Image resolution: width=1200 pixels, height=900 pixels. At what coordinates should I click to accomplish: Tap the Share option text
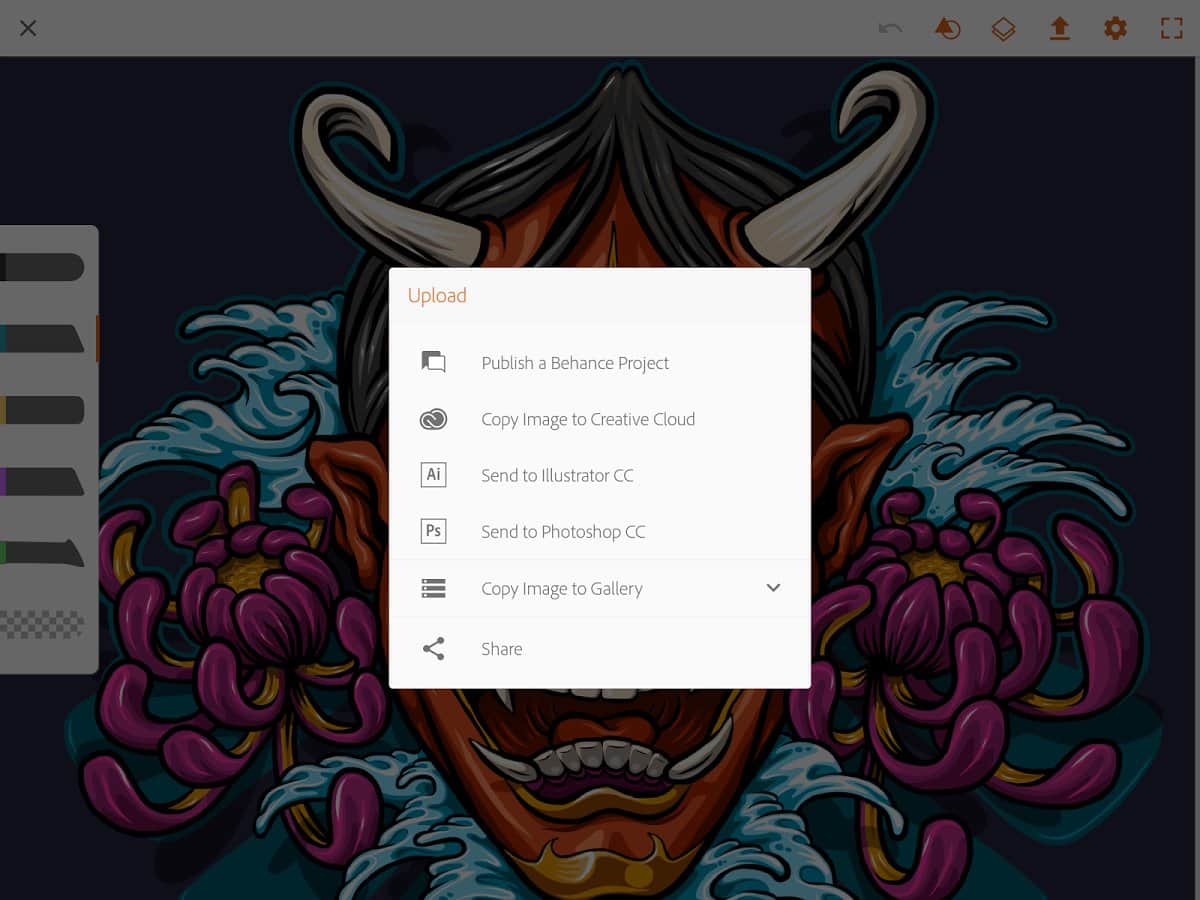tap(501, 649)
